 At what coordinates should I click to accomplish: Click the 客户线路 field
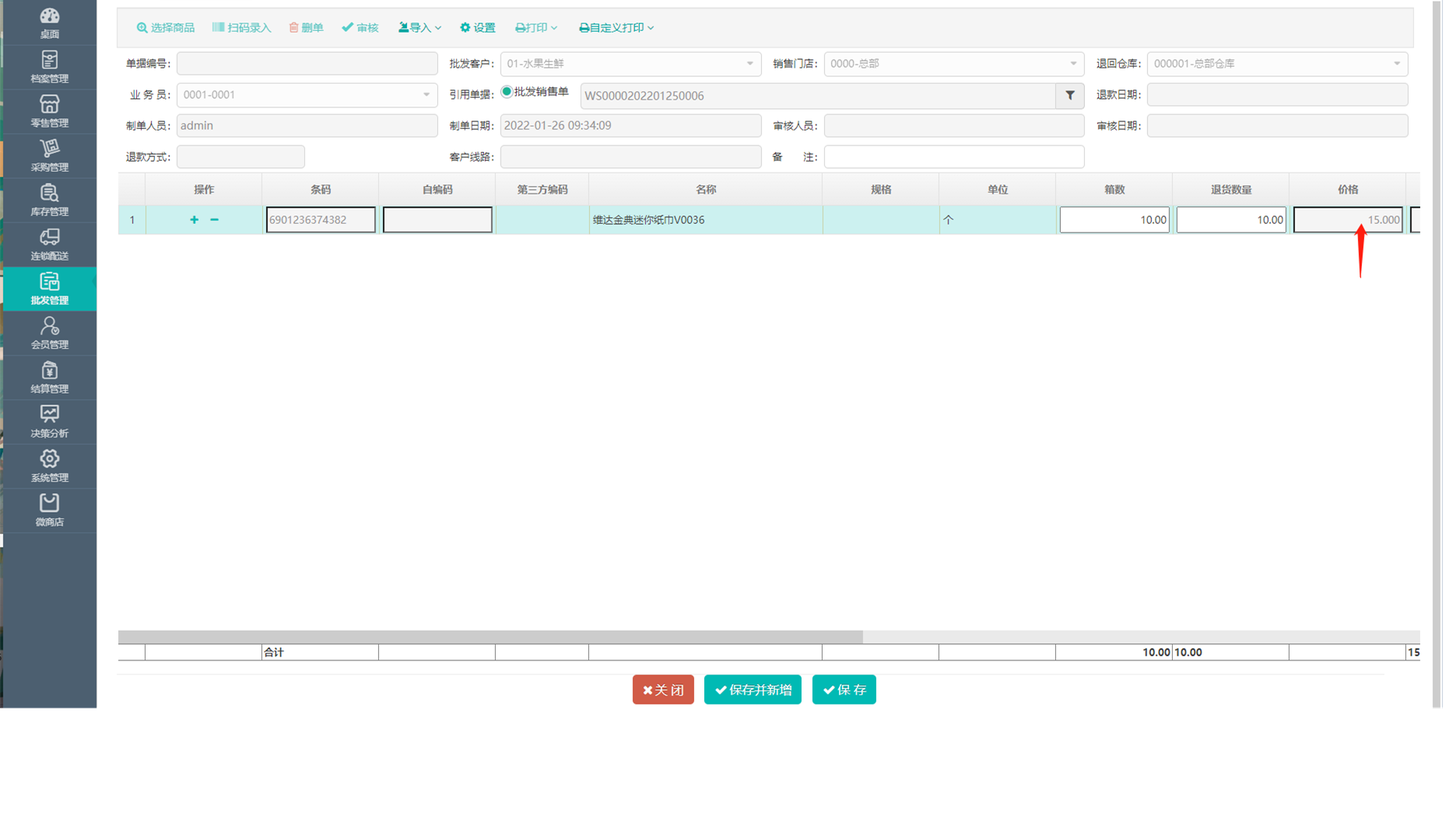click(630, 157)
